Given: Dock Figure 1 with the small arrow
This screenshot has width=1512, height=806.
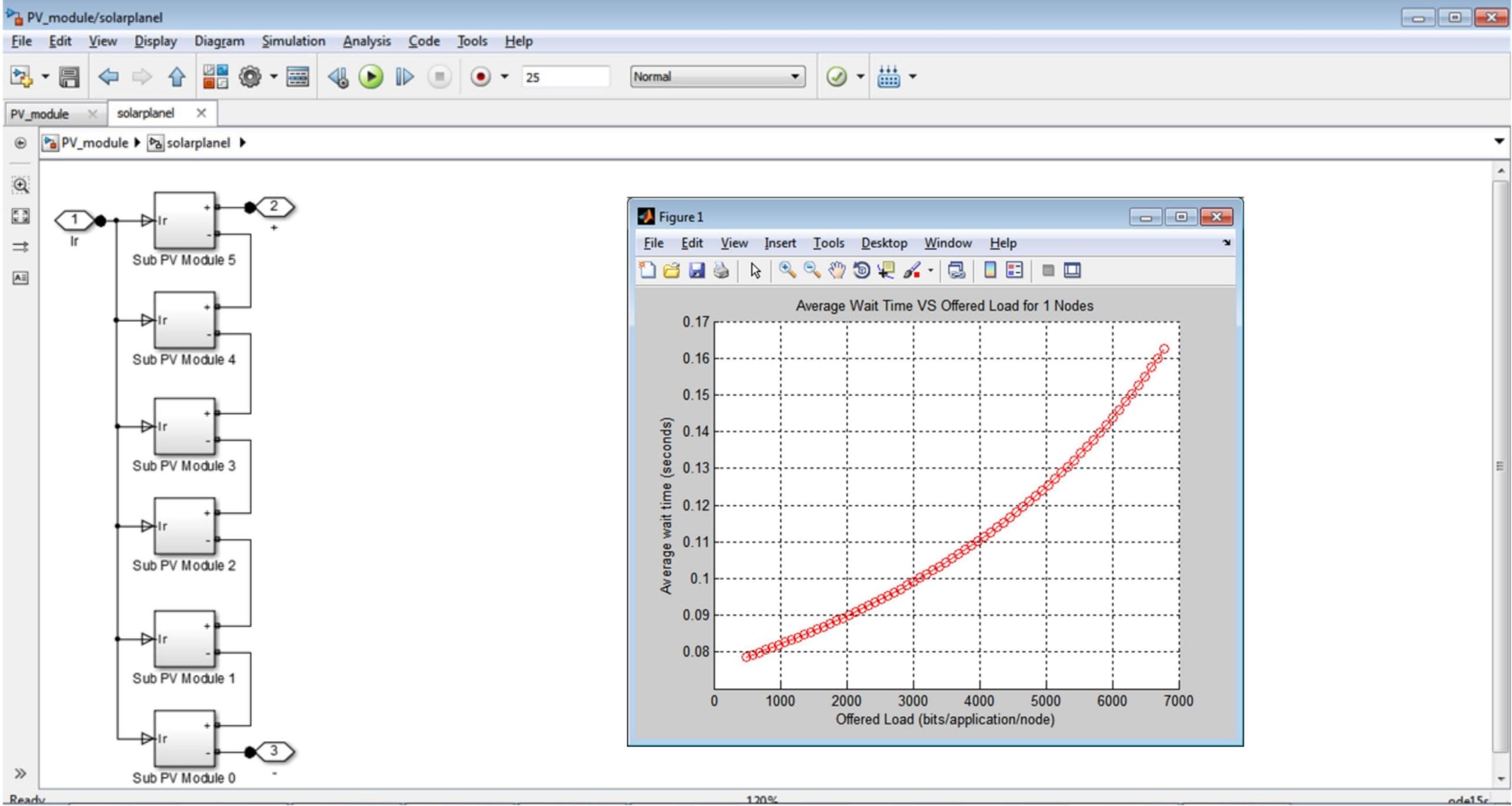Looking at the screenshot, I should point(1226,243).
